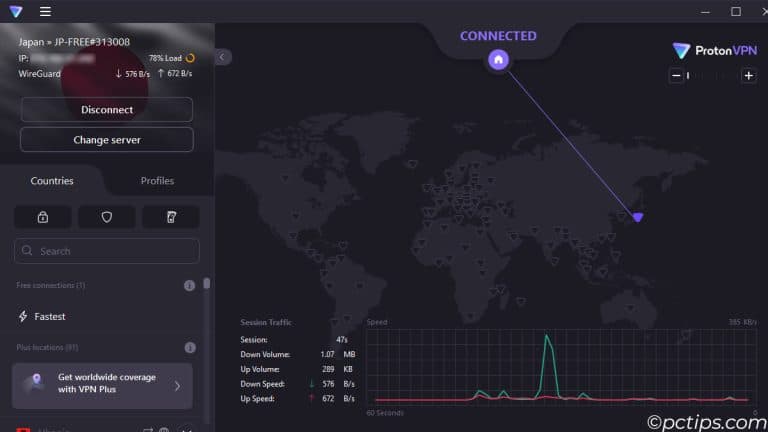The width and height of the screenshot is (768, 432).
Task: Show info for Plus locations
Action: click(x=190, y=348)
